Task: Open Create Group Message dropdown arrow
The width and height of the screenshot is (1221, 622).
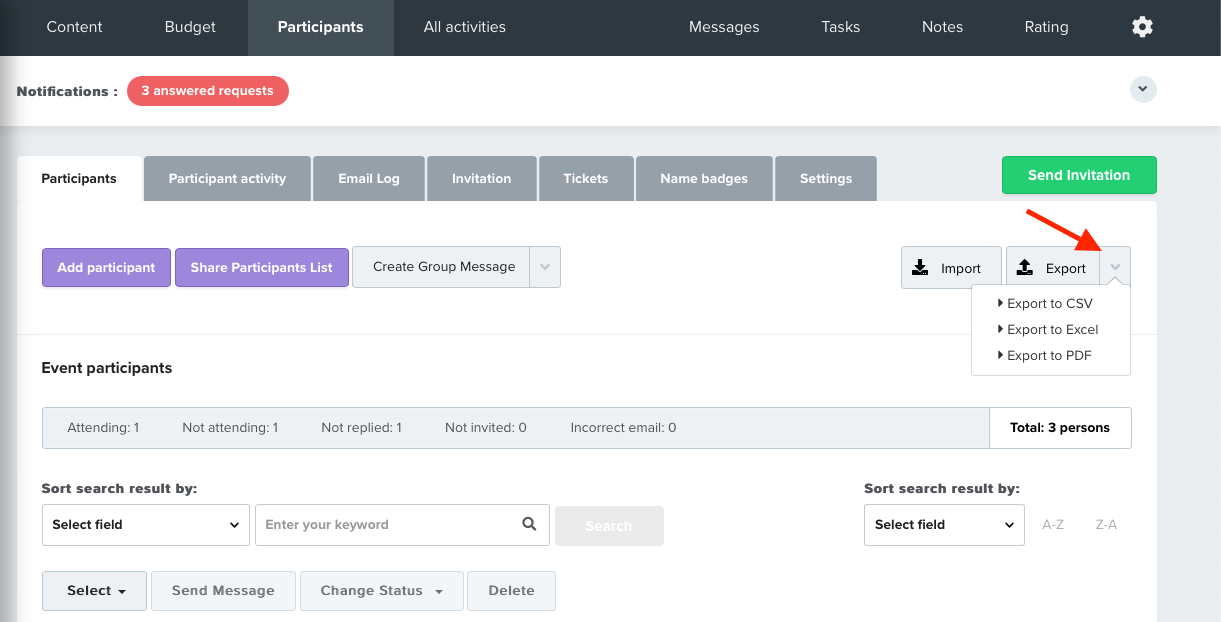Action: click(x=545, y=267)
